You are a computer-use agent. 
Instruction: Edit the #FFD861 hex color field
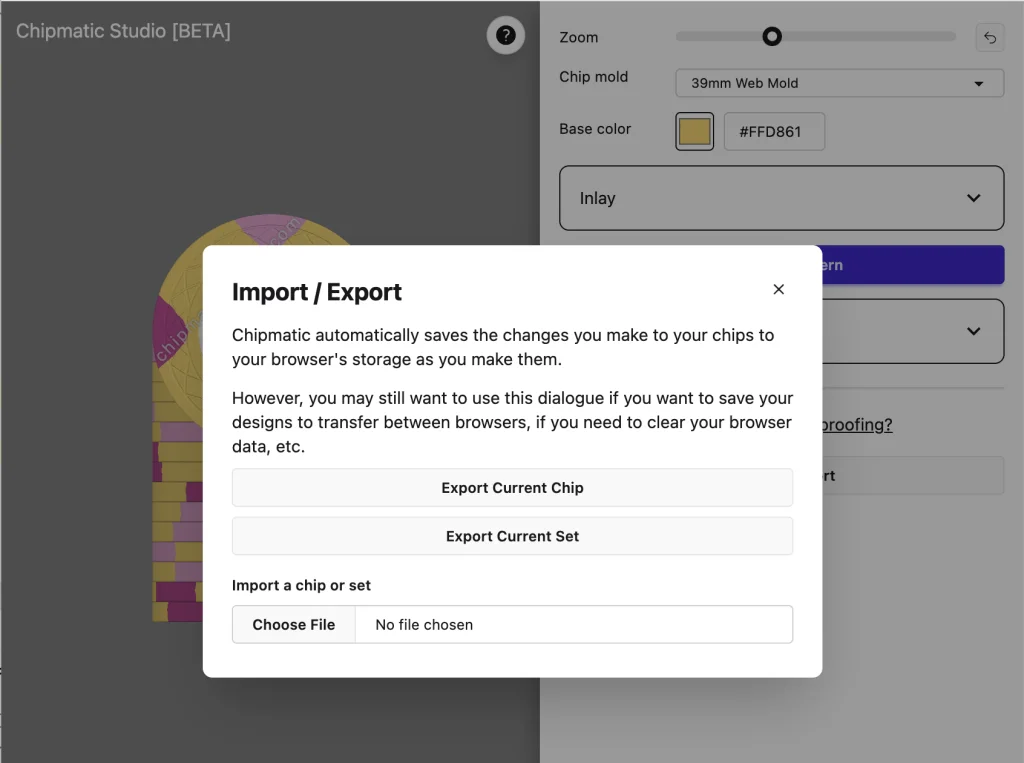click(774, 131)
